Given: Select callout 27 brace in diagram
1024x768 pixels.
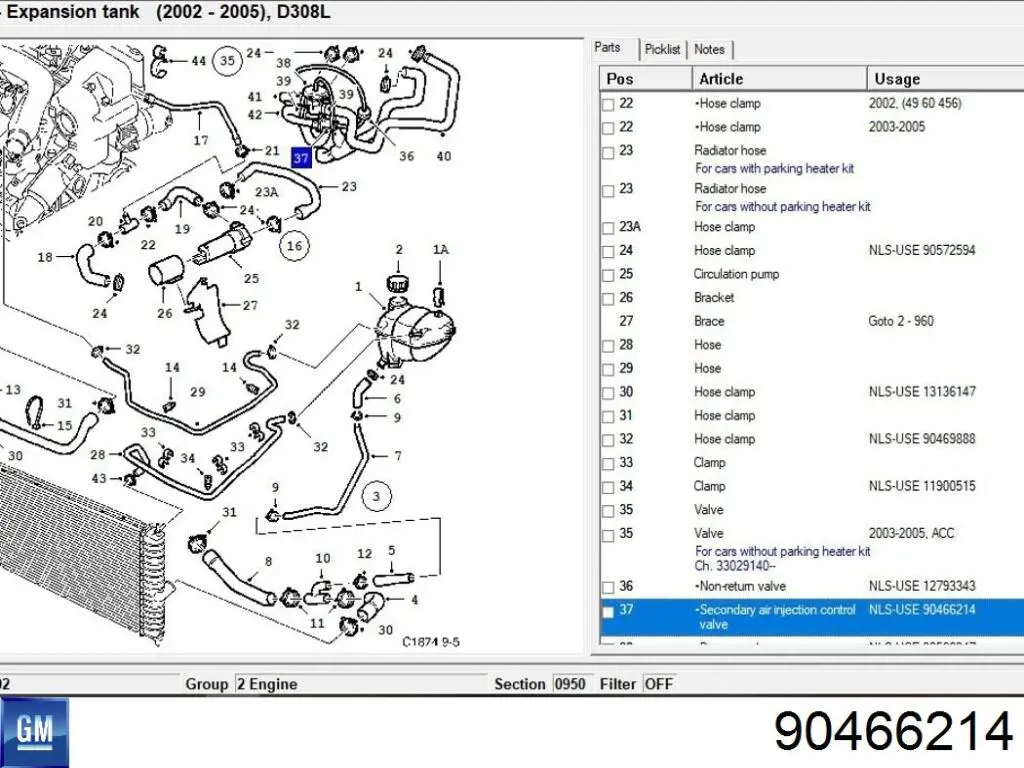Looking at the screenshot, I should (x=250, y=305).
